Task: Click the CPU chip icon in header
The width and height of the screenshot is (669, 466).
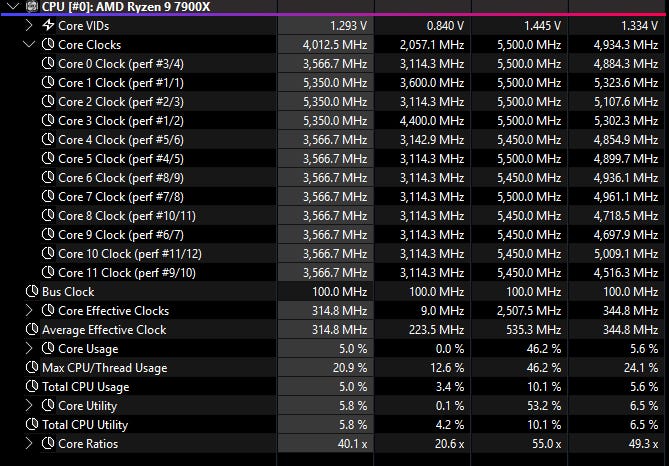Action: pyautogui.click(x=32, y=6)
